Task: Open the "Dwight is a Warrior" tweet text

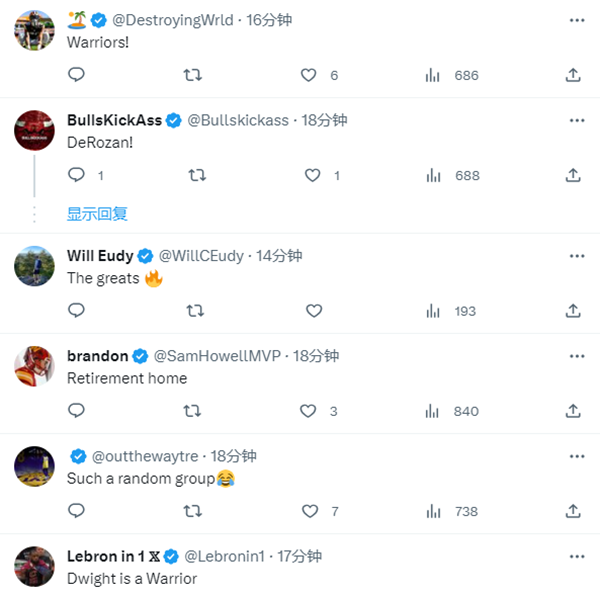Action: click(132, 578)
